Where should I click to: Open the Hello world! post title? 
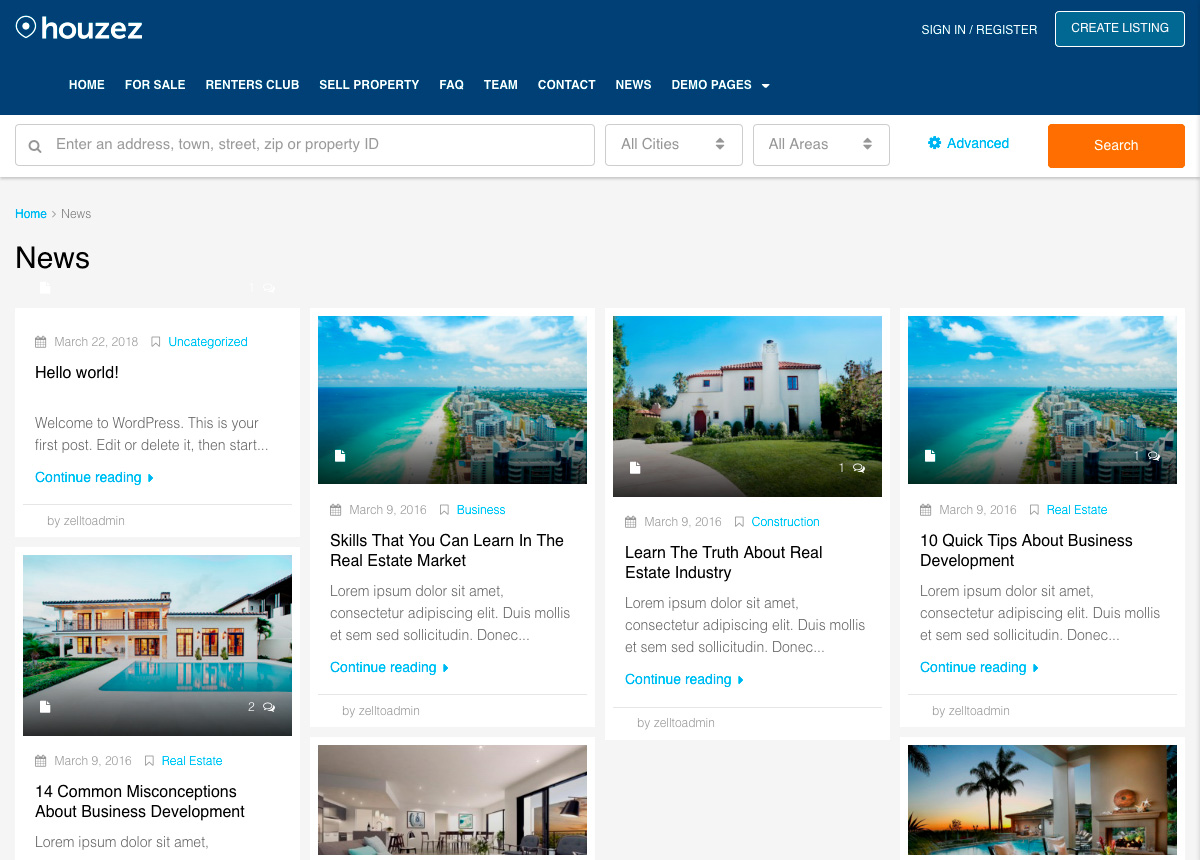tap(77, 373)
